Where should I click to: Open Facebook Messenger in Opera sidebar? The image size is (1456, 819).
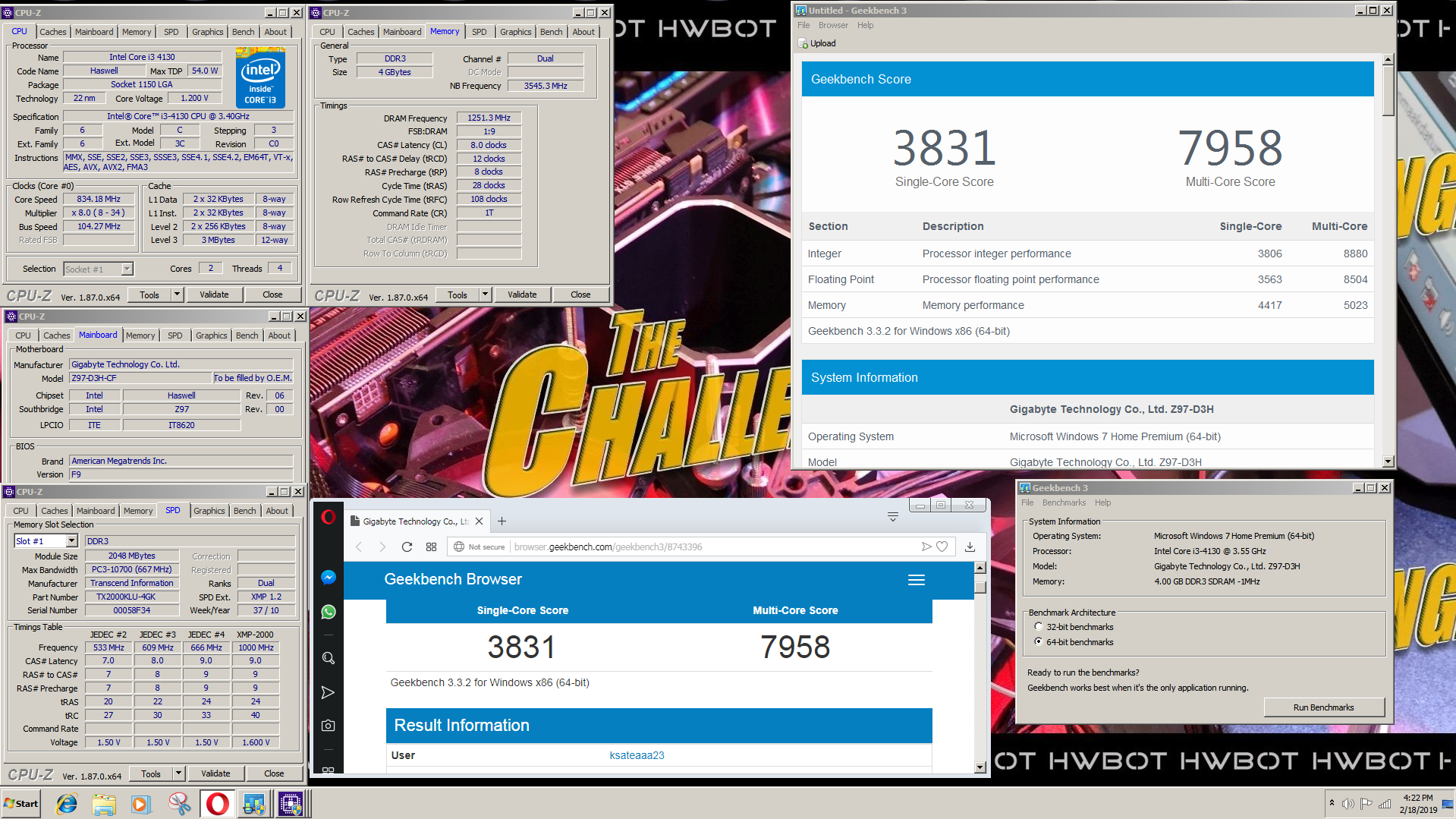click(x=329, y=578)
